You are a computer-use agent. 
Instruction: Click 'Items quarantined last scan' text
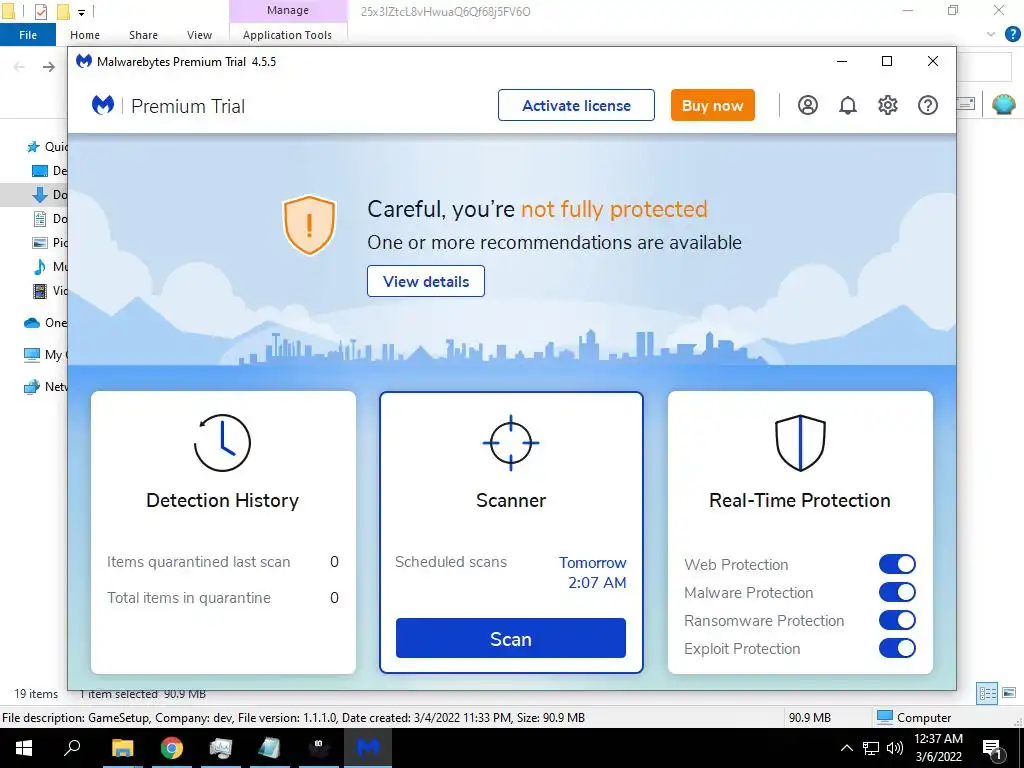(199, 562)
